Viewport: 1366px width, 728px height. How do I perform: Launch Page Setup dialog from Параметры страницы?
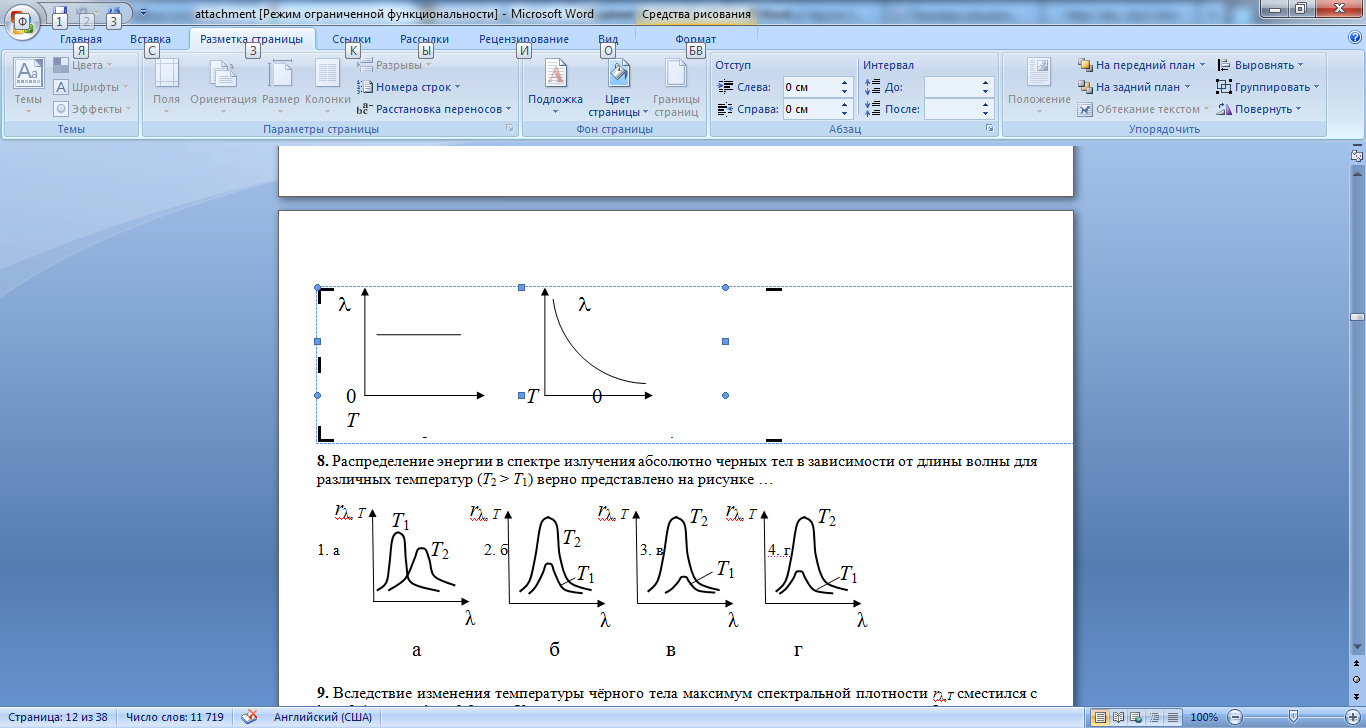click(510, 129)
